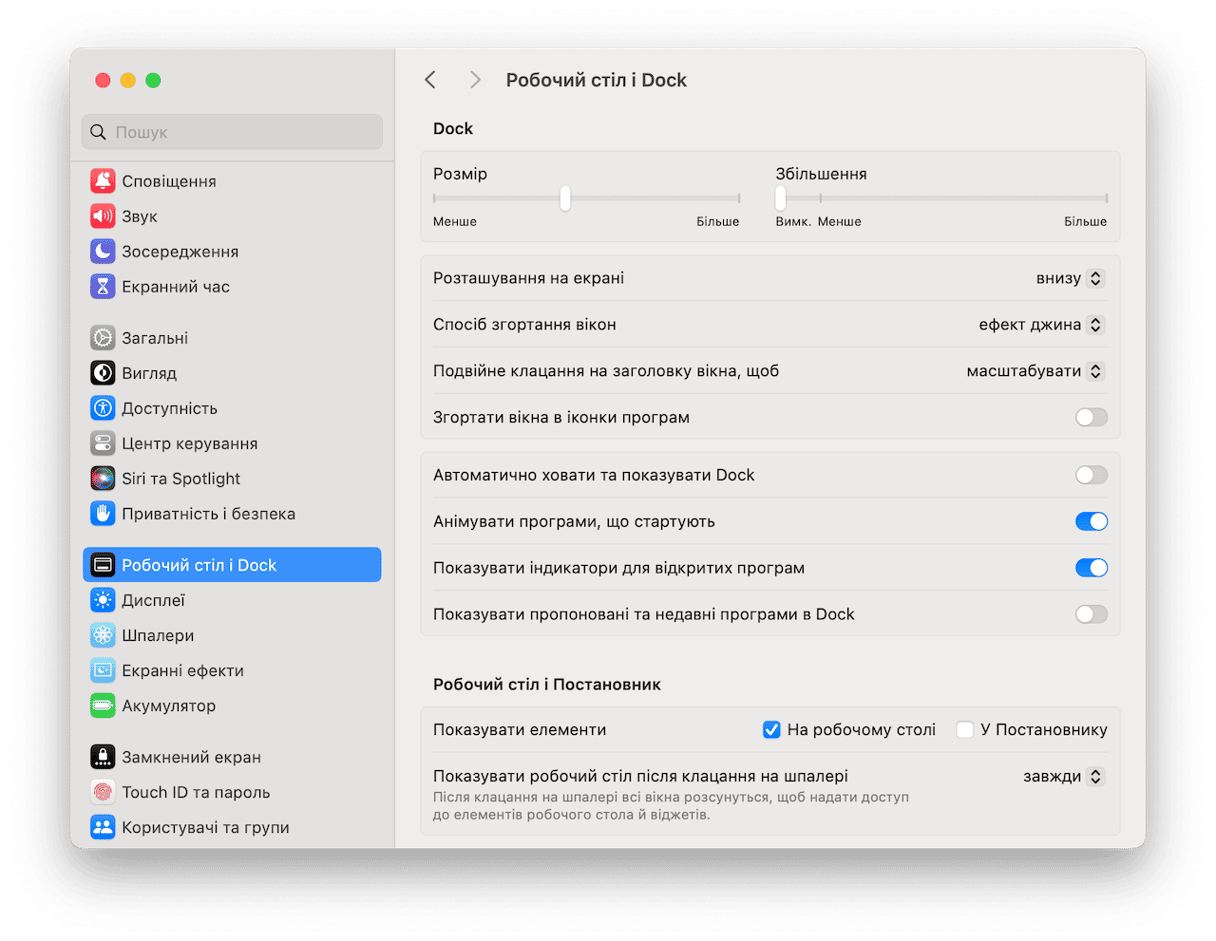The height and width of the screenshot is (941, 1216).
Task: Enable Автоматично ховати та показувати Dock
Action: pos(1091,475)
